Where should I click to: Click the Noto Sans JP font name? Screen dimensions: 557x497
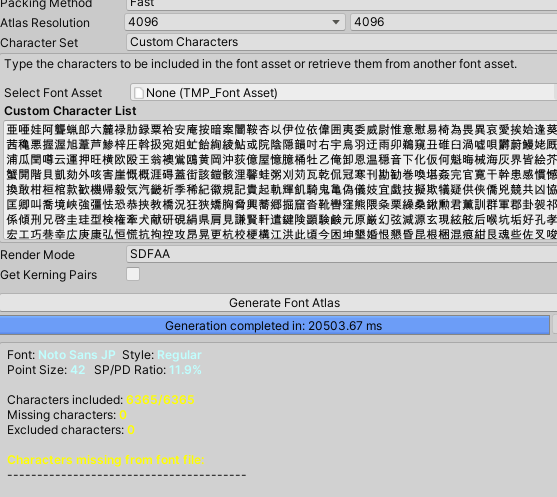(76, 355)
